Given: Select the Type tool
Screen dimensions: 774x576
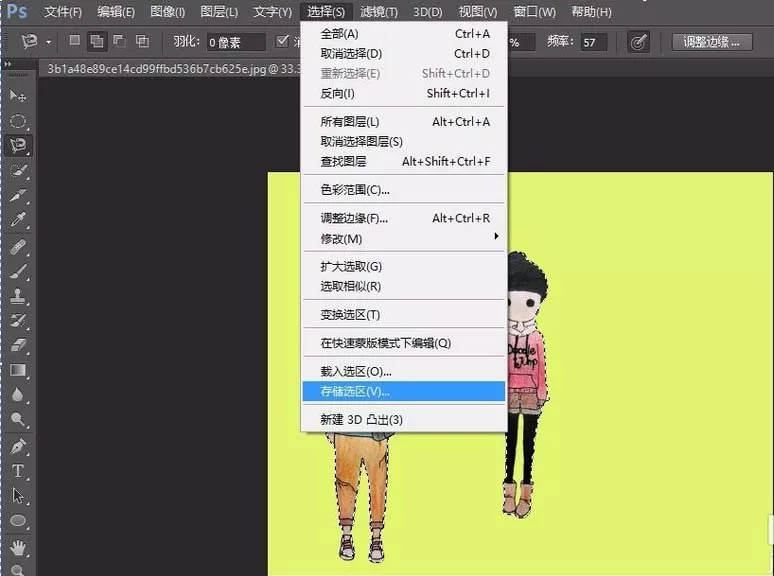Looking at the screenshot, I should 18,471.
